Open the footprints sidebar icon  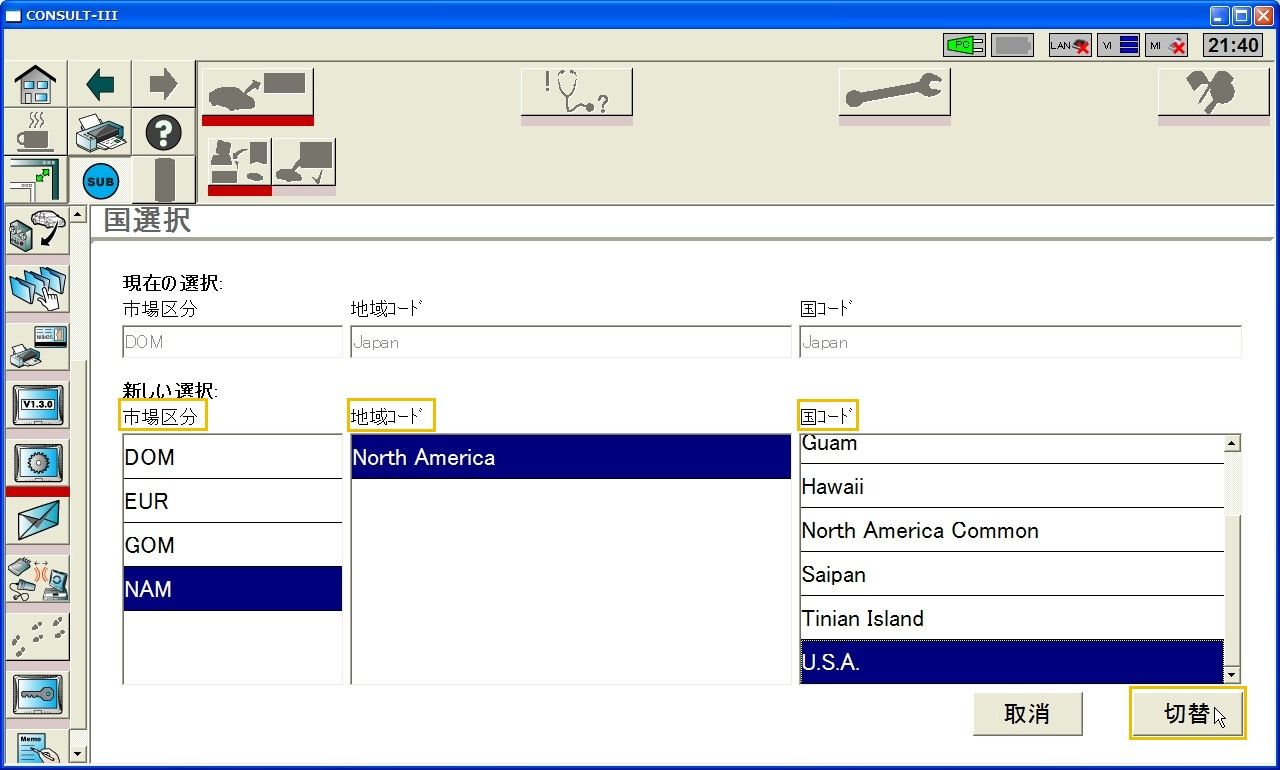pyautogui.click(x=38, y=637)
